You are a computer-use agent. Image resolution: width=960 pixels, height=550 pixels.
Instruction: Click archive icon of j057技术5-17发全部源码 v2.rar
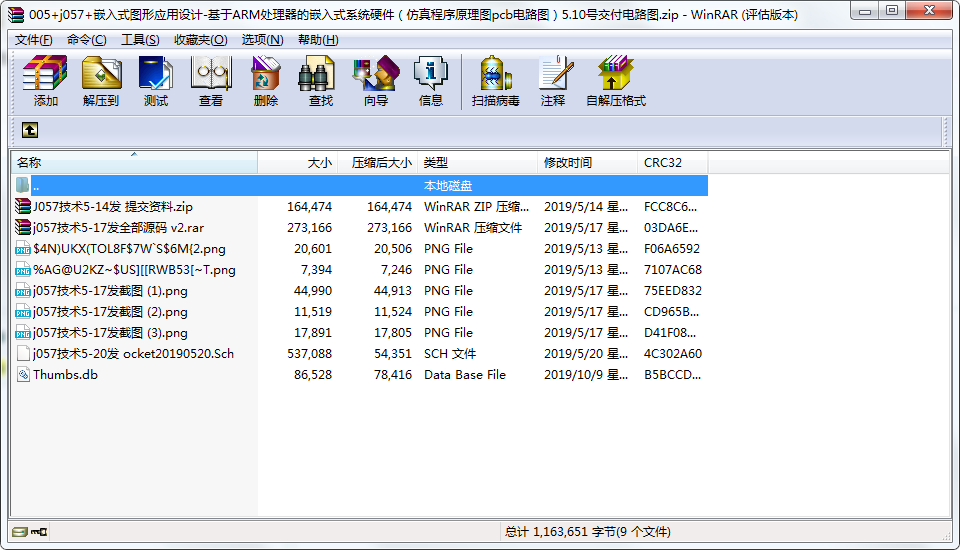(23, 227)
